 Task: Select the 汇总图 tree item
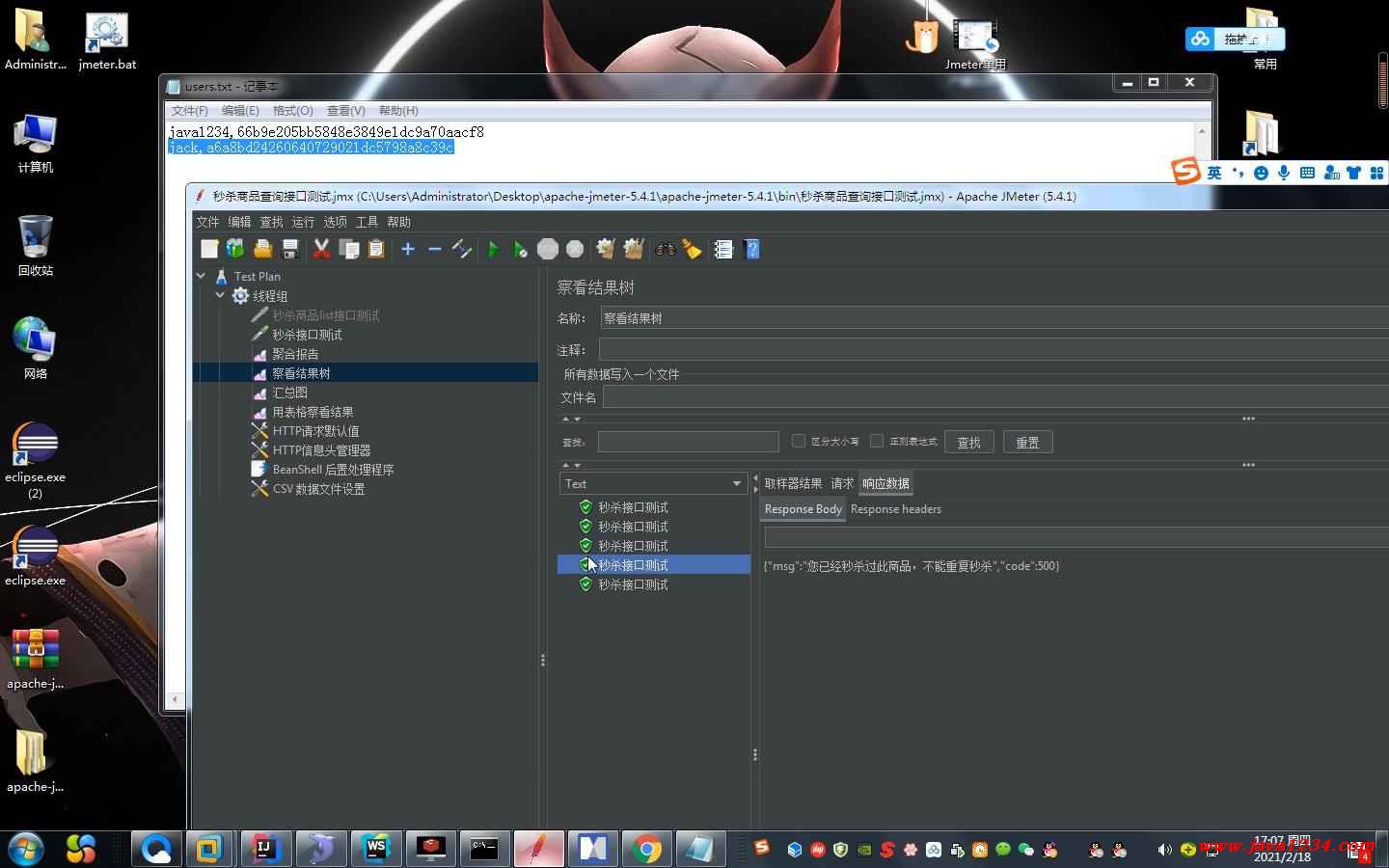289,393
